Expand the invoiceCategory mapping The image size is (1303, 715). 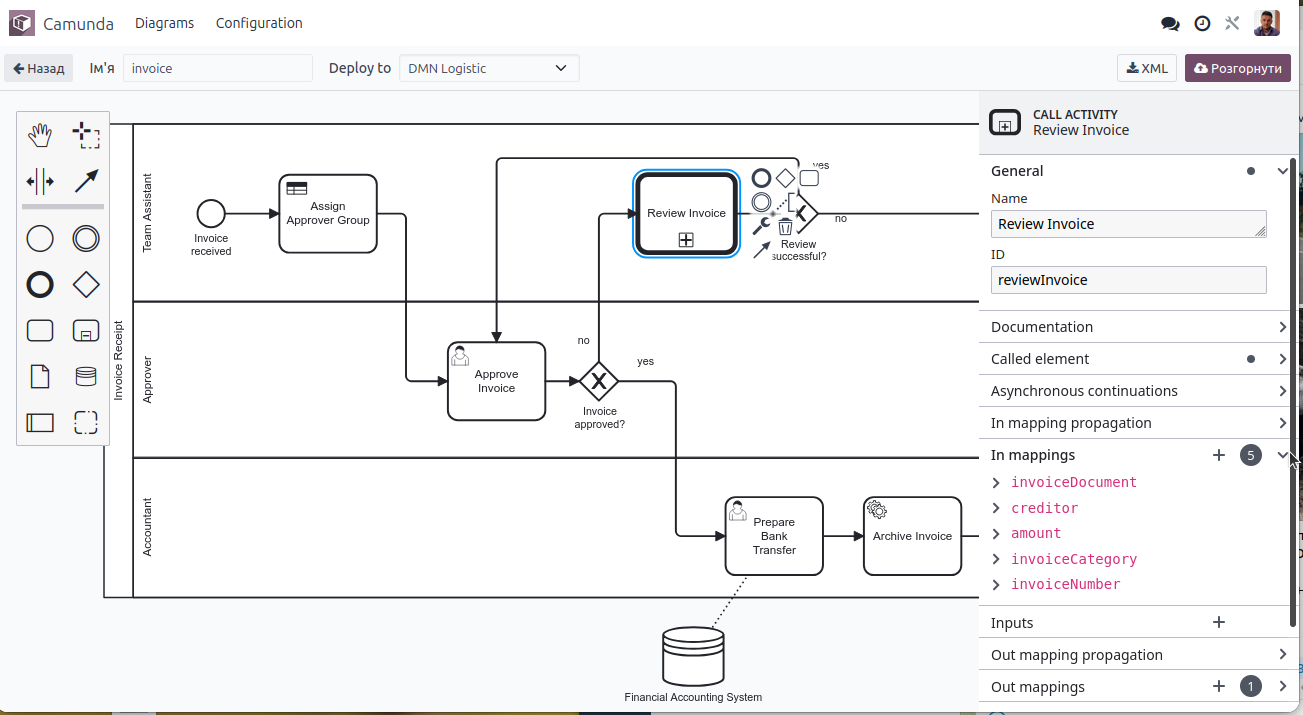(996, 559)
